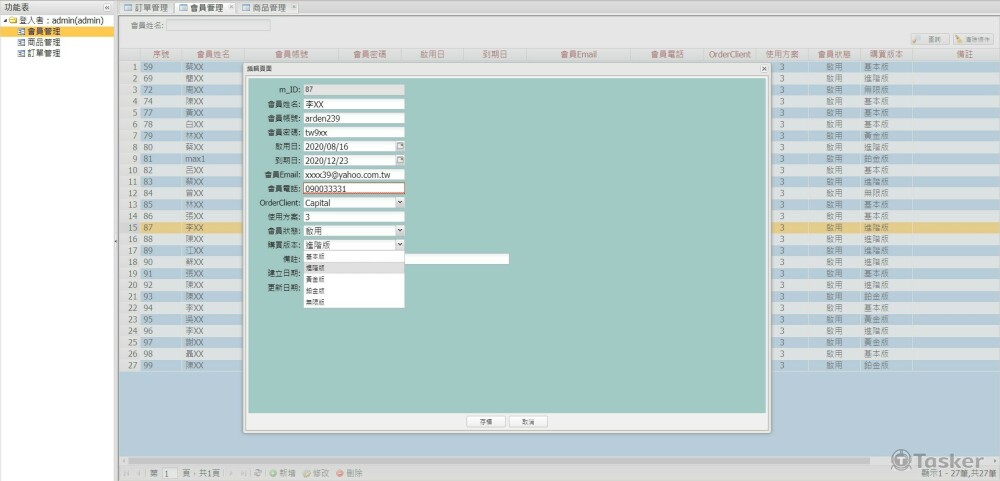Viewport: 1000px width, 481px height.
Task: Click the 訂單管理 icon in the sidebar tree
Action: (21, 54)
